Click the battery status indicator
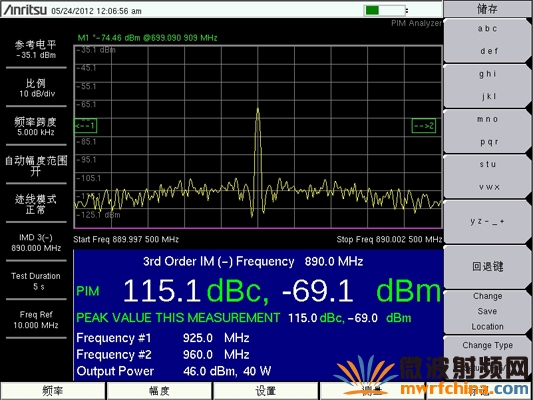This screenshot has height=400, width=533. click(385, 10)
